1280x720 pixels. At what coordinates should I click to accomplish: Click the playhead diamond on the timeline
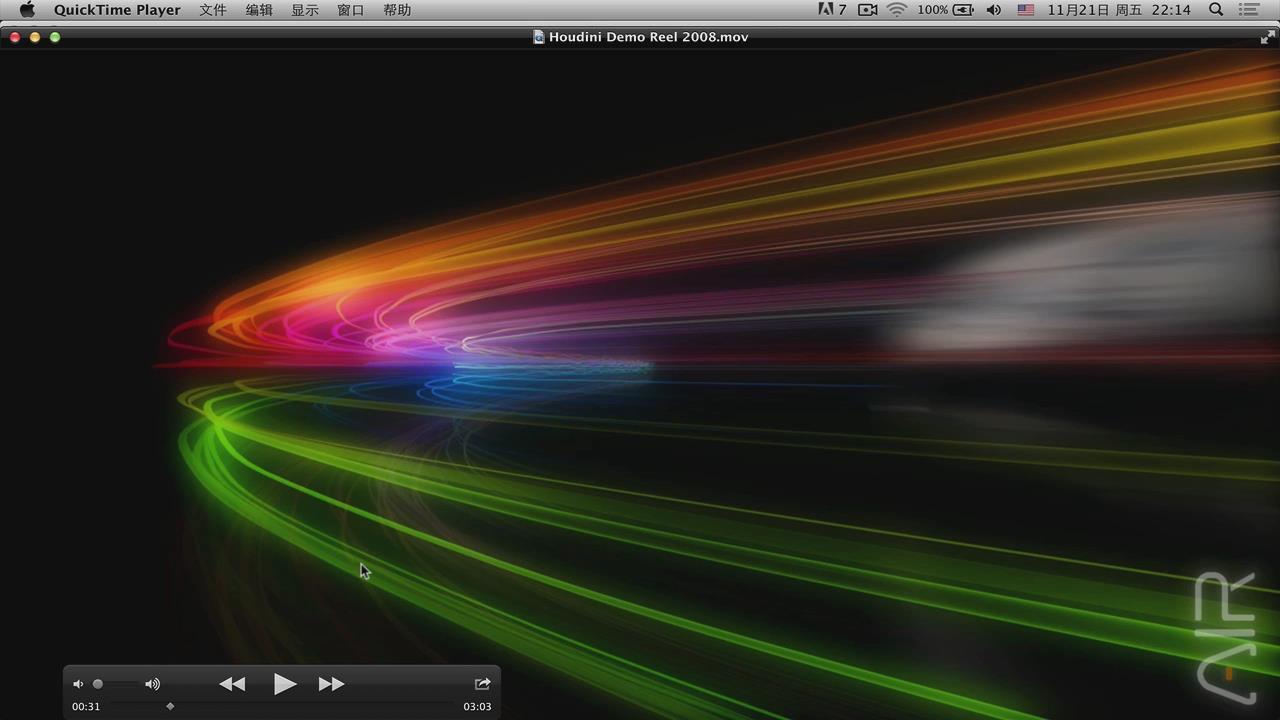coord(170,706)
